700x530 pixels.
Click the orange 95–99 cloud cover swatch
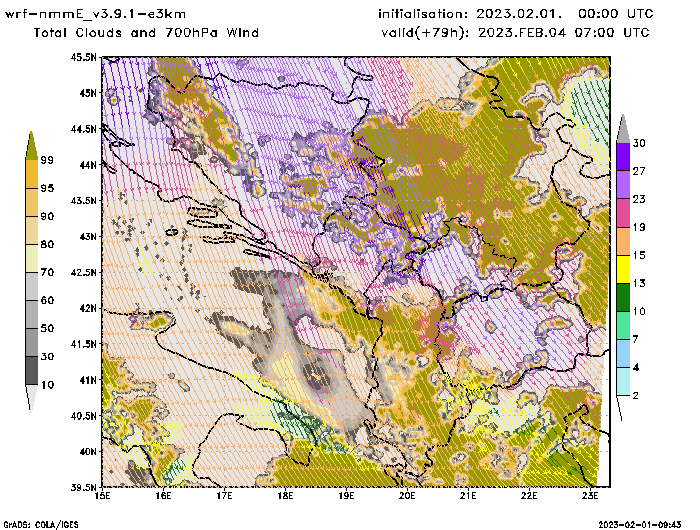(32, 174)
